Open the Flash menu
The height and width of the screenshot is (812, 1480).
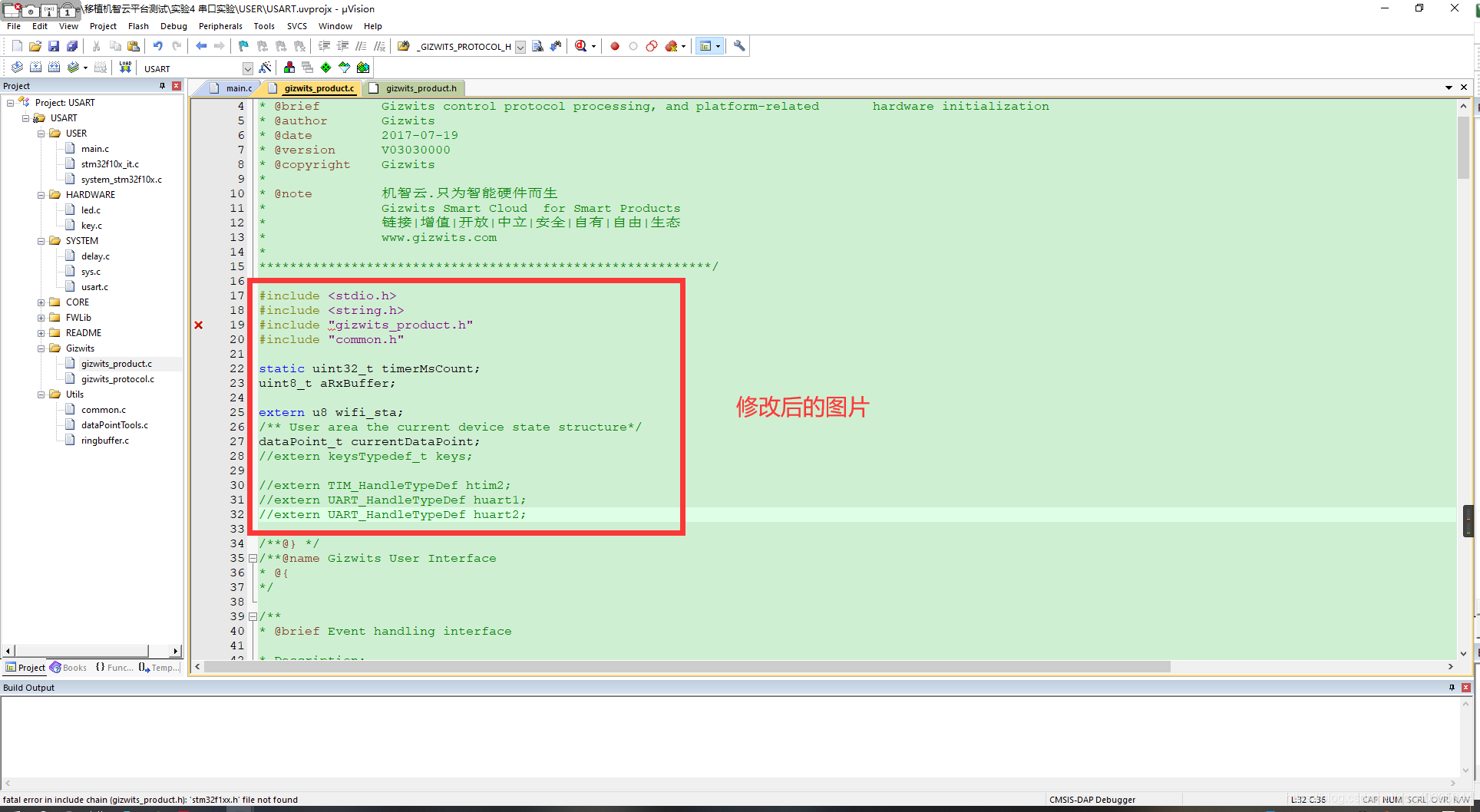pos(138,26)
